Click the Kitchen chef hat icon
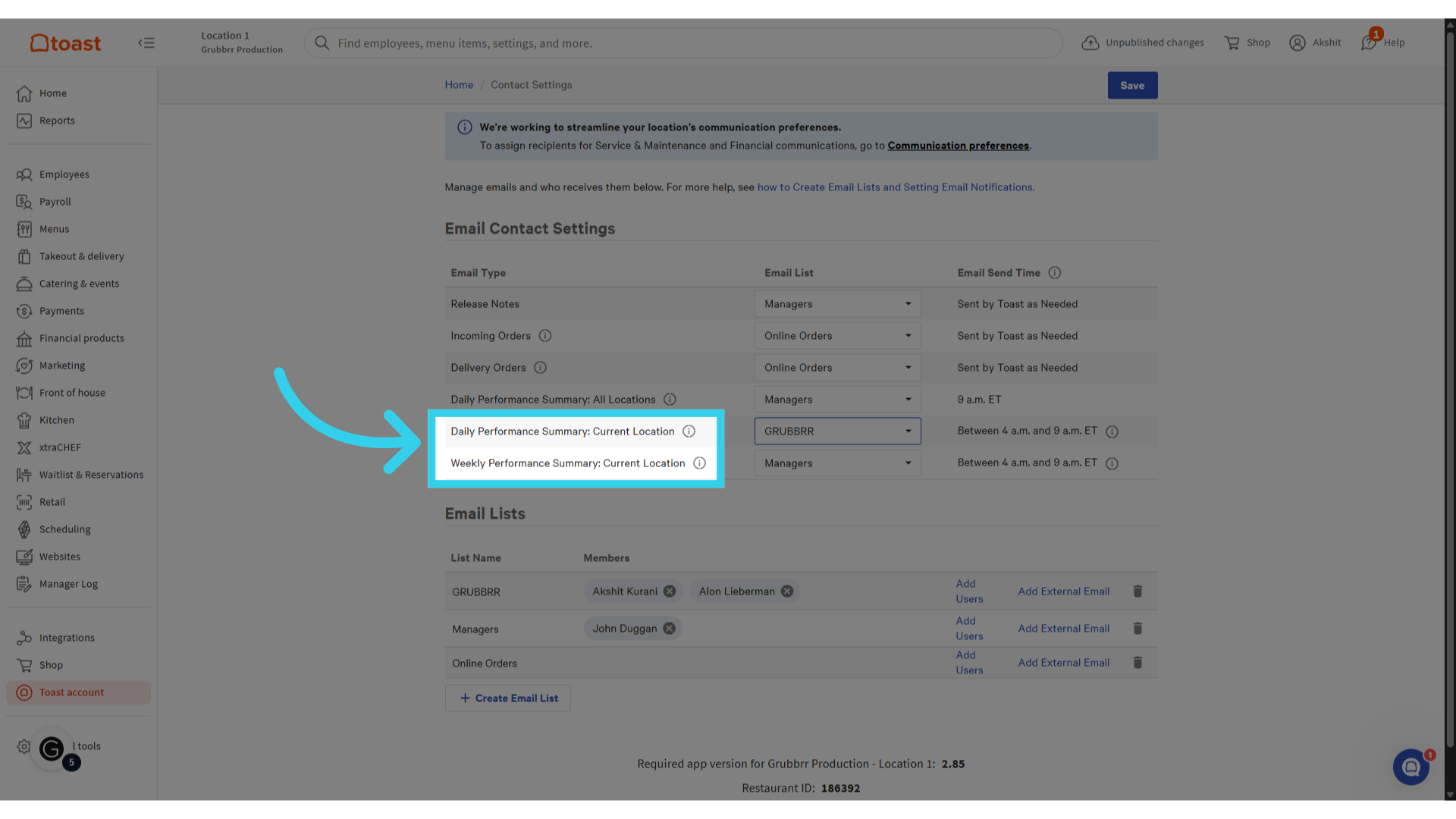Image resolution: width=1456 pixels, height=819 pixels. (x=24, y=420)
